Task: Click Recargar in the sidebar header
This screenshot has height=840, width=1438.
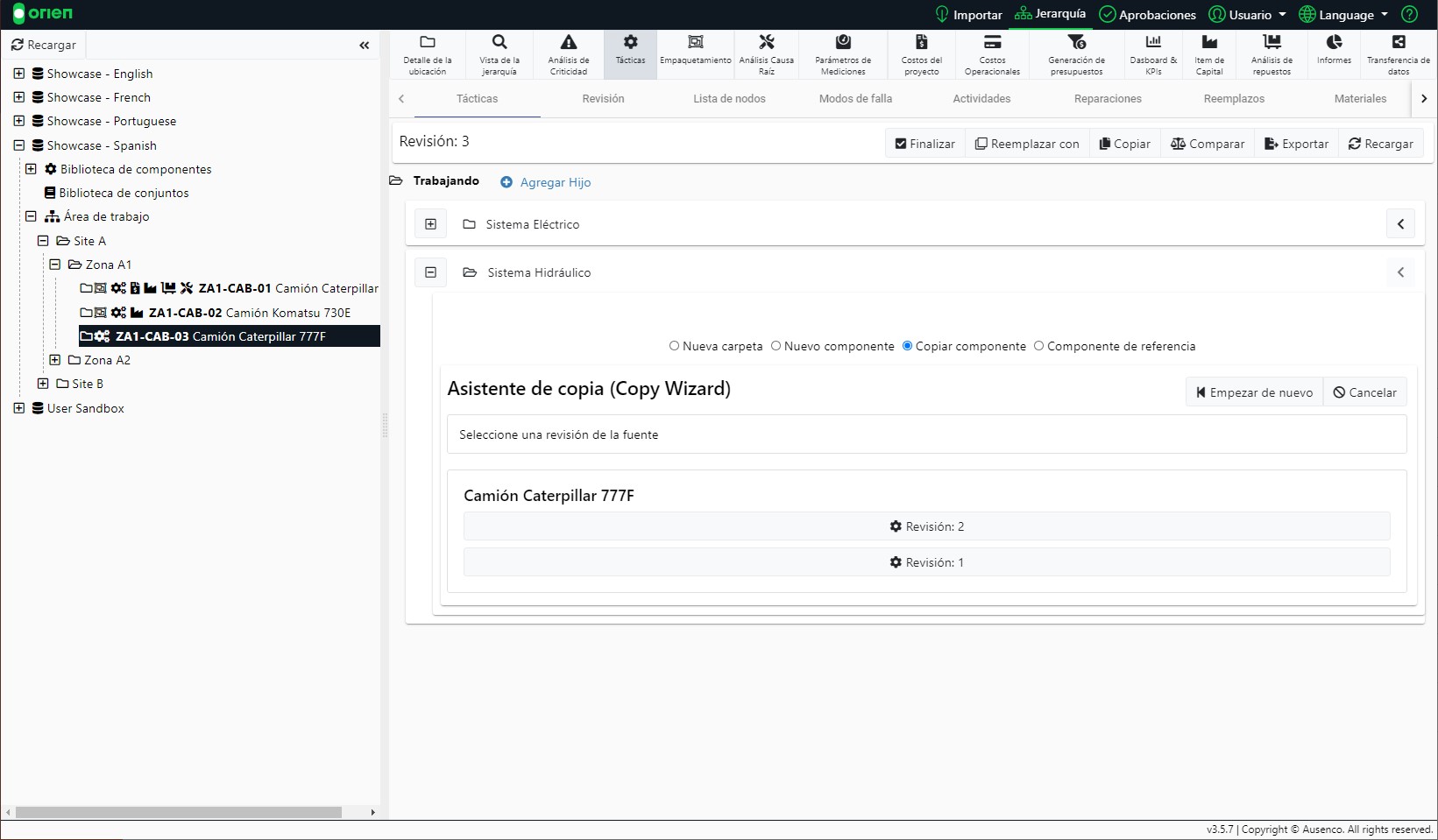Action: tap(44, 45)
